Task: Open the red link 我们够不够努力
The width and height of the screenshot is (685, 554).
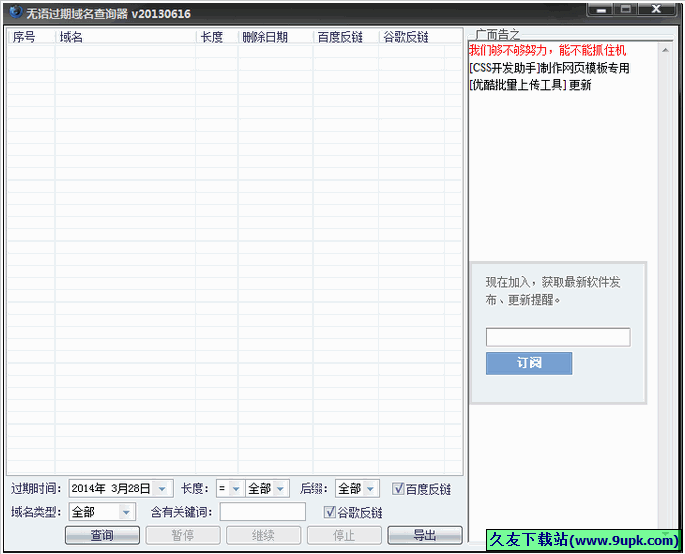Action: (547, 50)
